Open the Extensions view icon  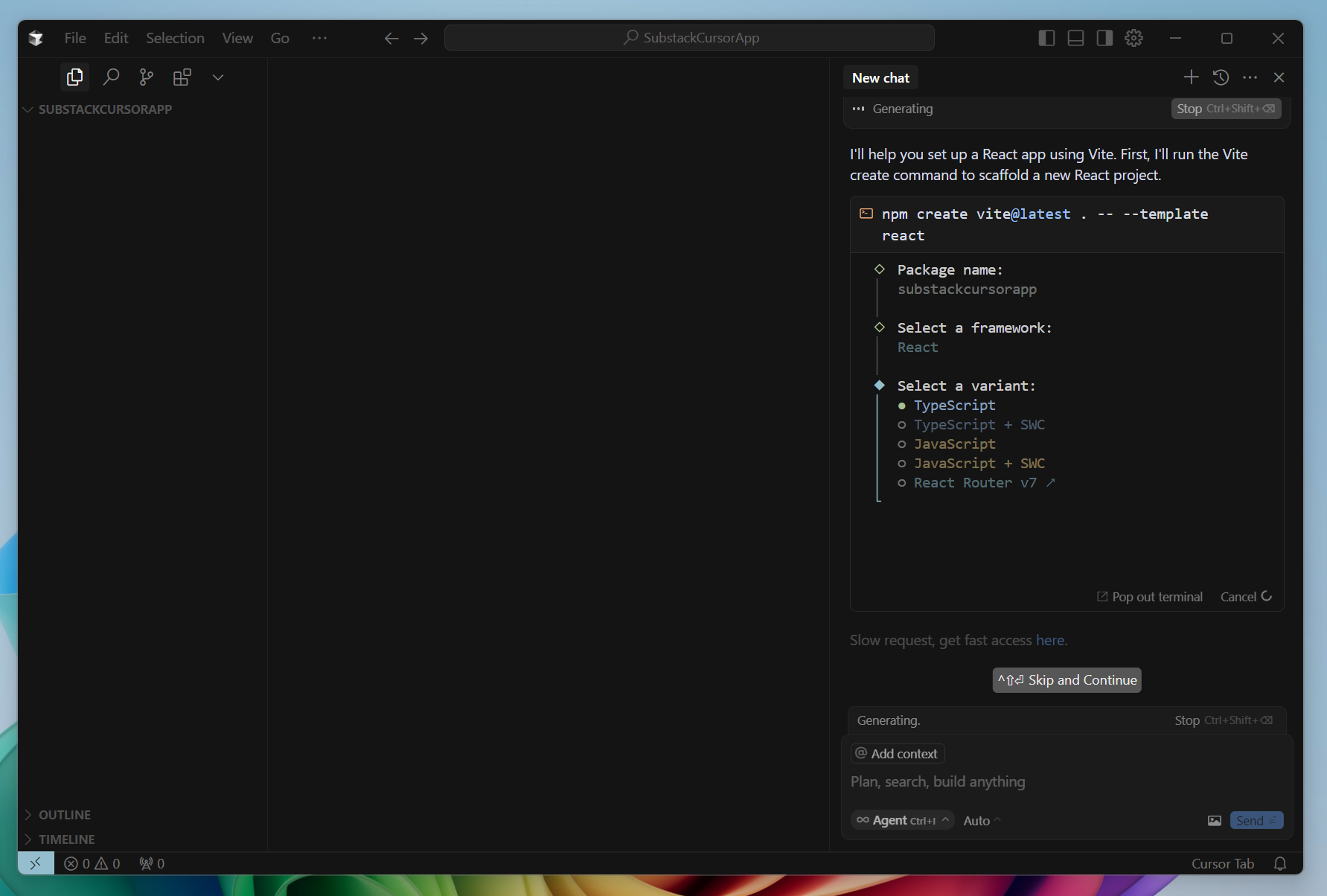pyautogui.click(x=182, y=77)
